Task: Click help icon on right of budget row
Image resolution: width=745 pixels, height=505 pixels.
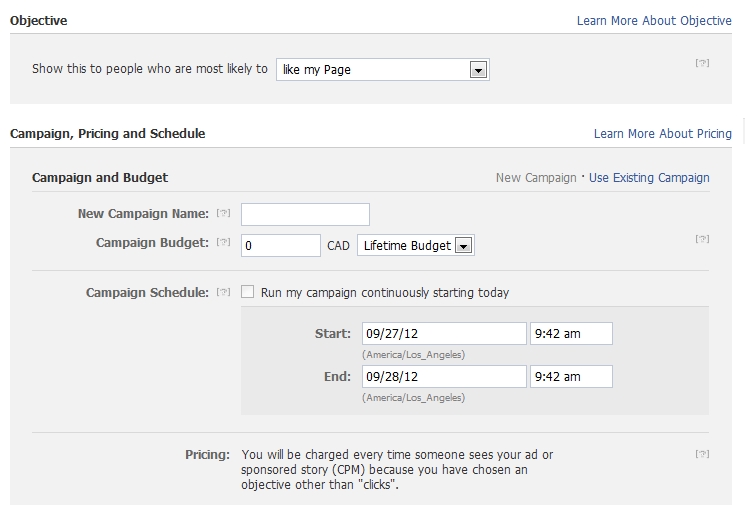Action: click(702, 238)
